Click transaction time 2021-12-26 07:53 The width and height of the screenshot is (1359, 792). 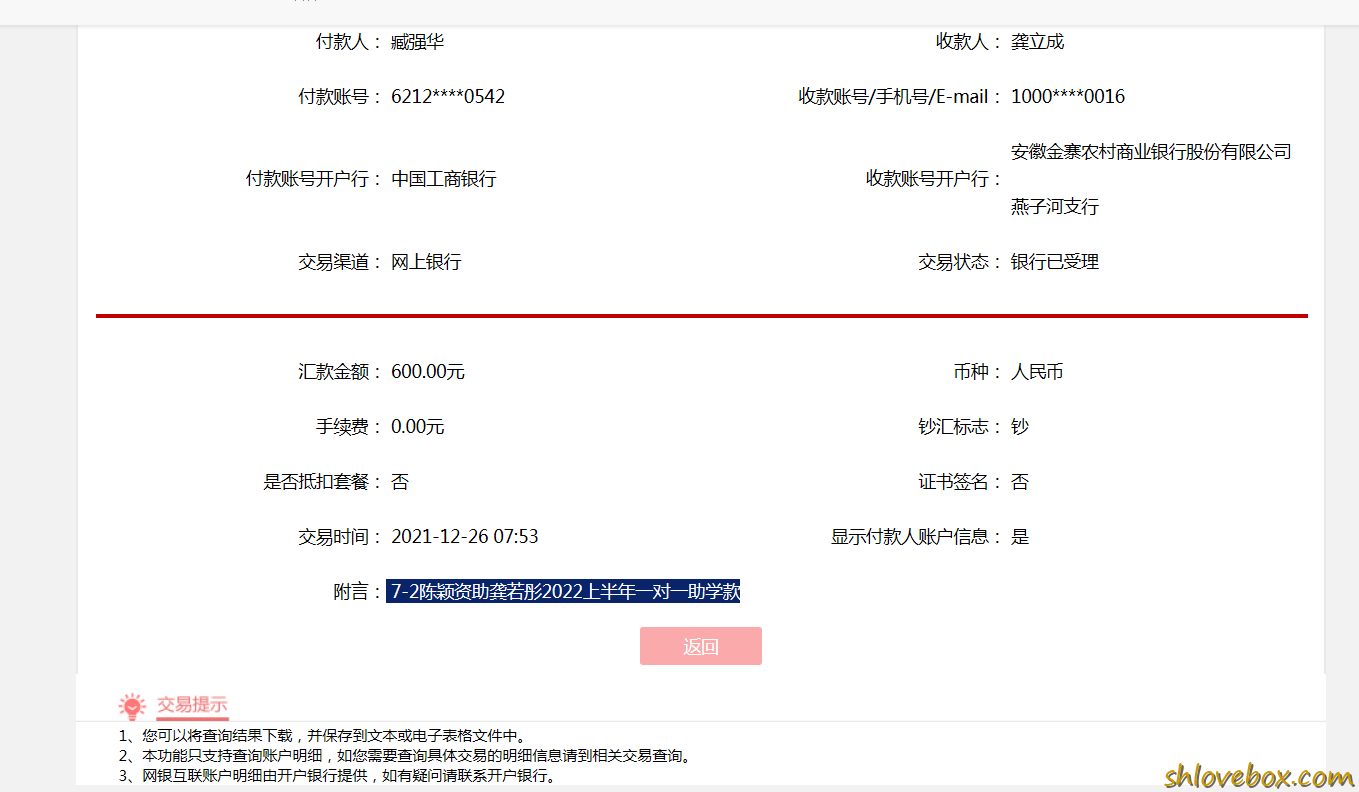pyautogui.click(x=465, y=537)
